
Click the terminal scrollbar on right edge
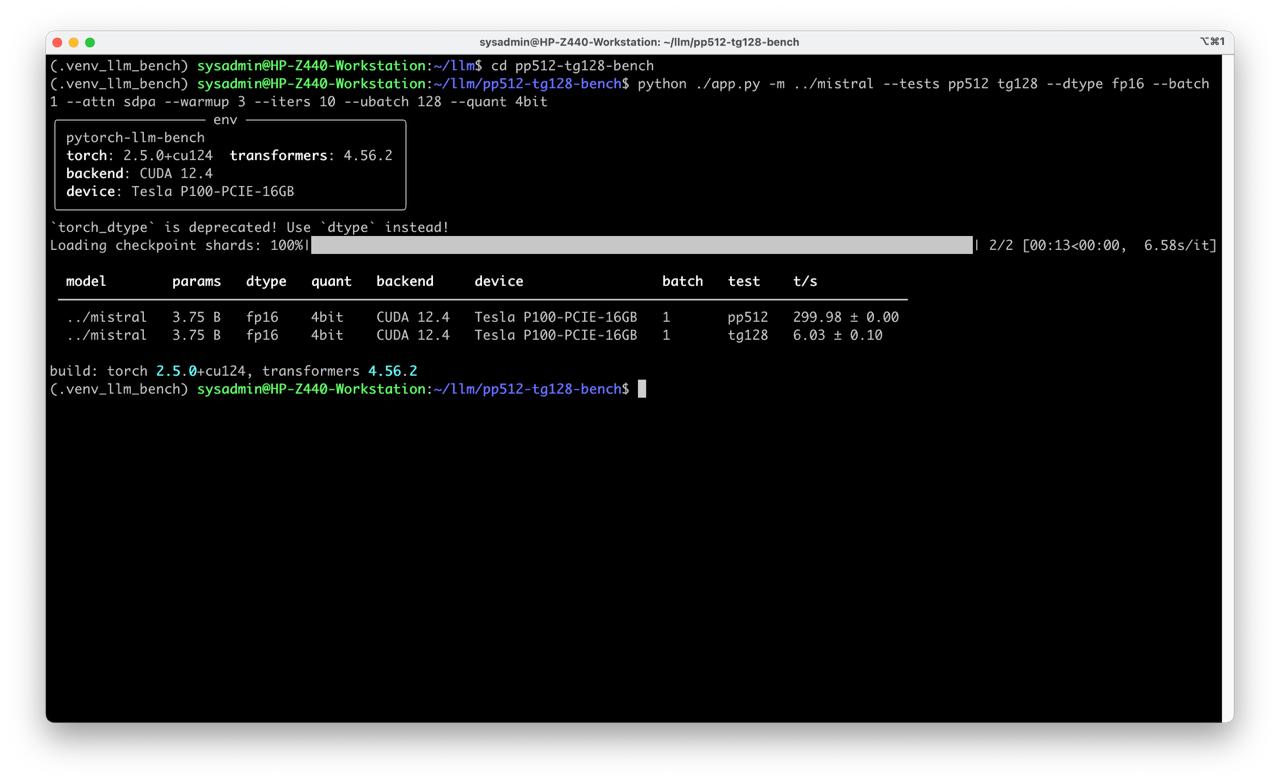pos(1227,388)
